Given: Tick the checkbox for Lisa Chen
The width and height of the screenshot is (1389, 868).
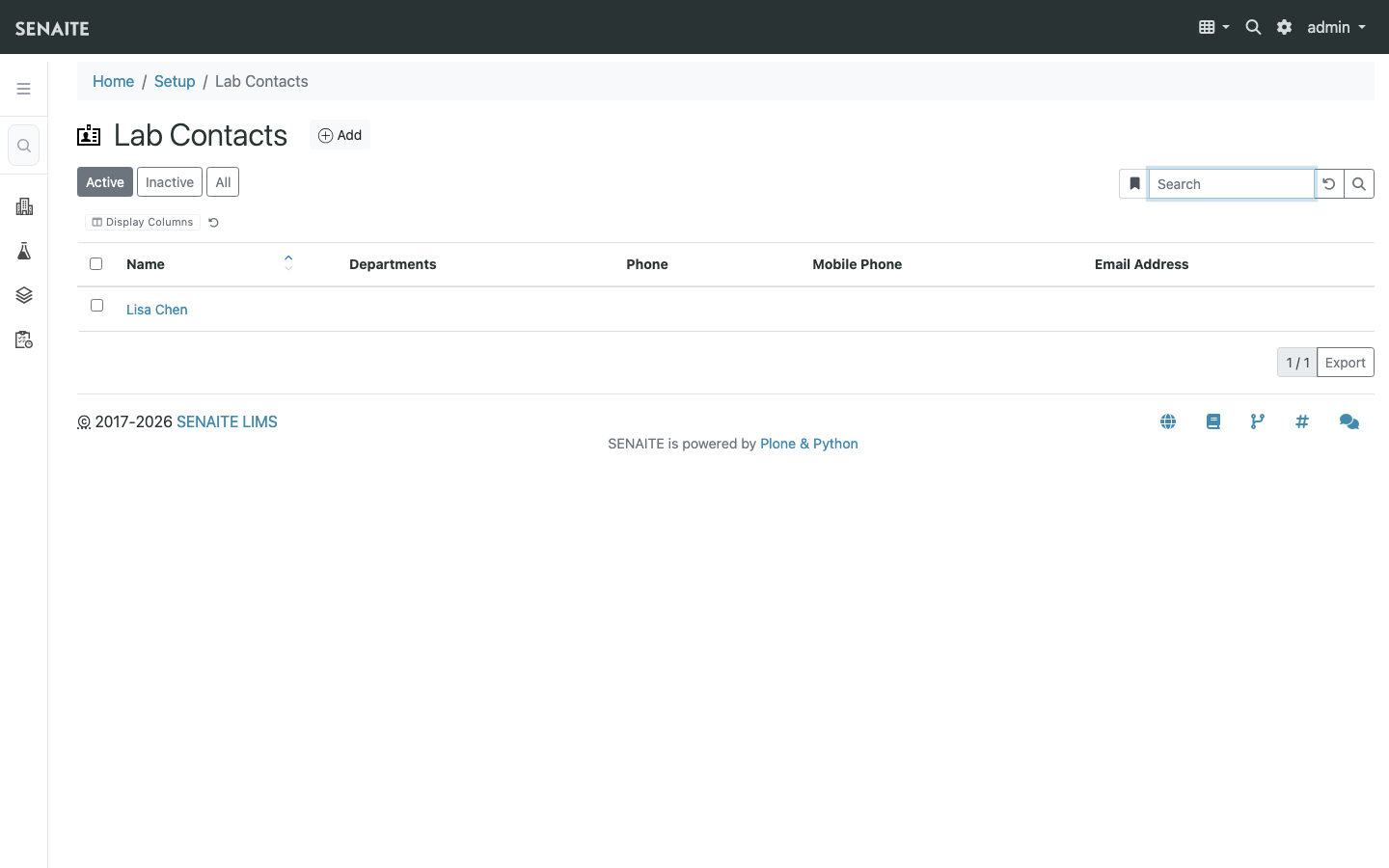Looking at the screenshot, I should 96,305.
